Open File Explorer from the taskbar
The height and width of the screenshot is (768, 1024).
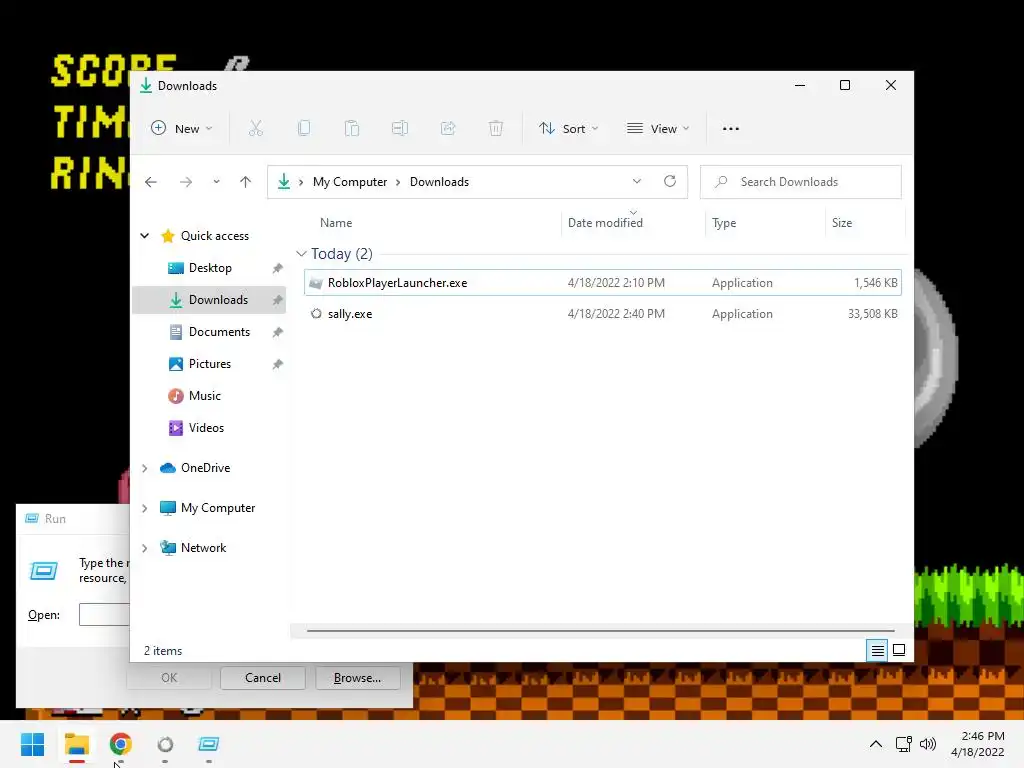tap(77, 744)
